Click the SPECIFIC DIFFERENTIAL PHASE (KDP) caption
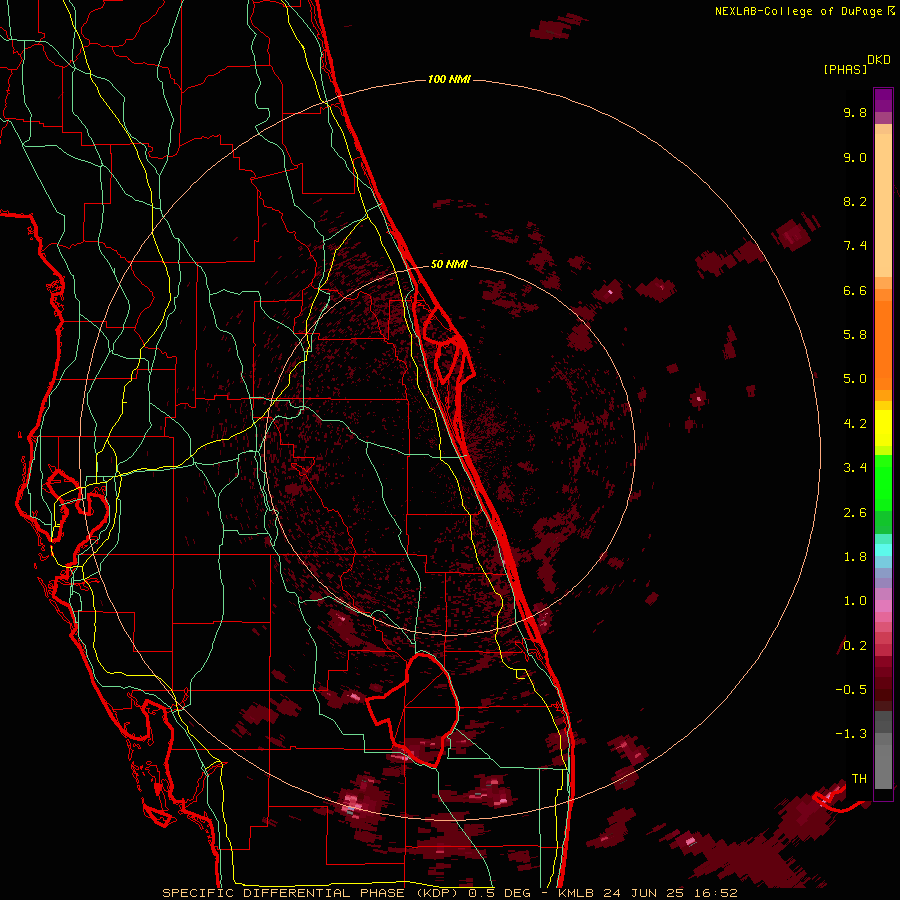This screenshot has height=900, width=900. [313, 893]
